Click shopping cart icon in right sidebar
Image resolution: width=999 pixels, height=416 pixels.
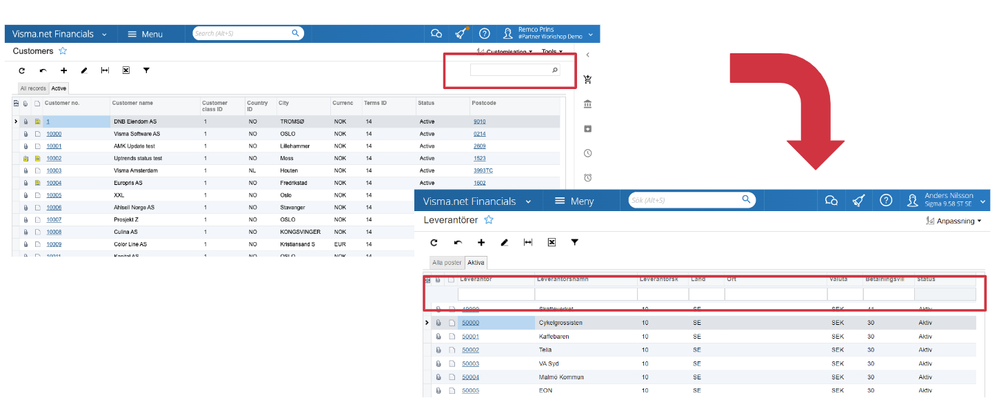587,80
